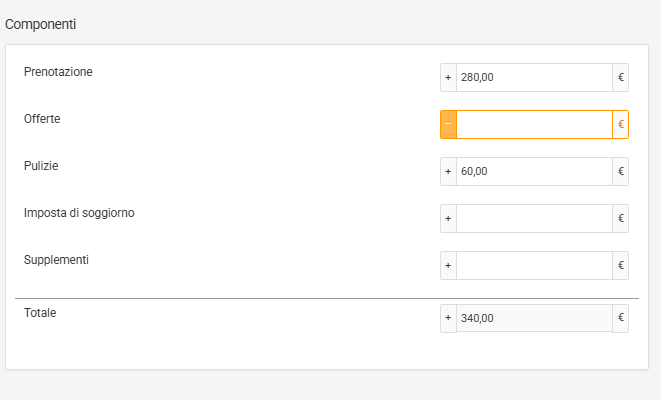
Task: Select the Pulizie amount field showing 60,00
Action: (534, 172)
